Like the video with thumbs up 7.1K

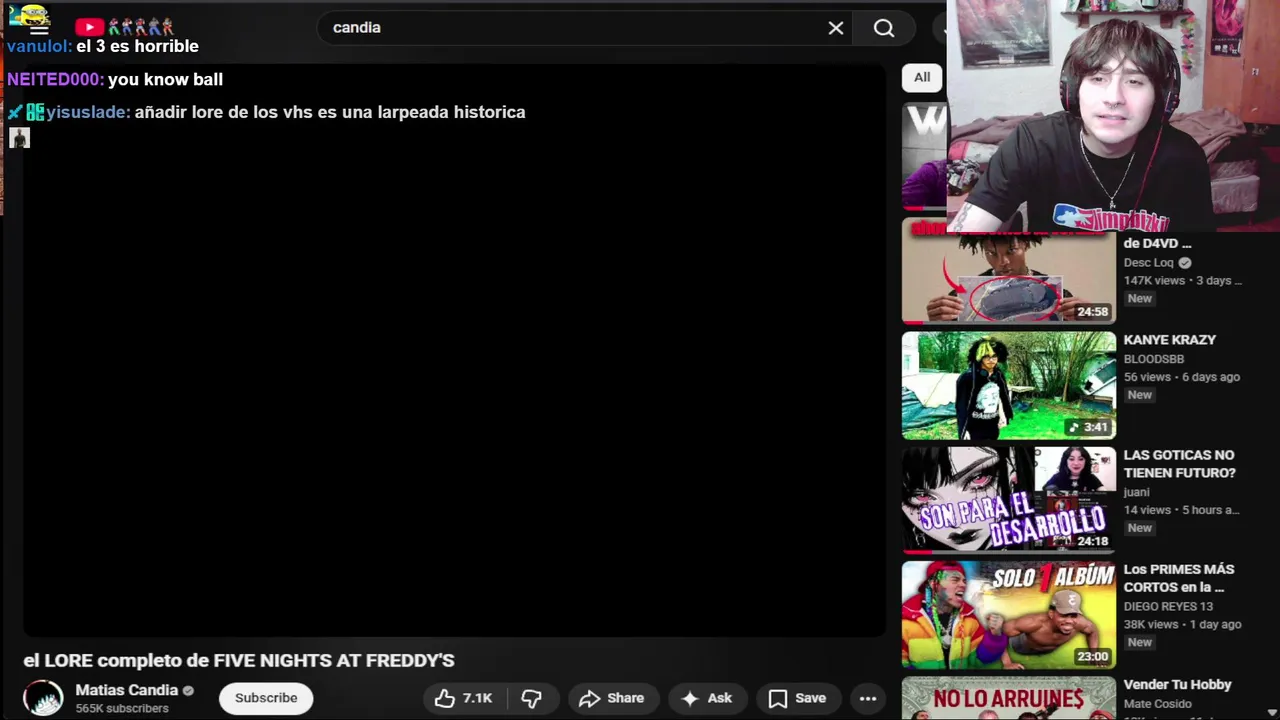click(464, 698)
